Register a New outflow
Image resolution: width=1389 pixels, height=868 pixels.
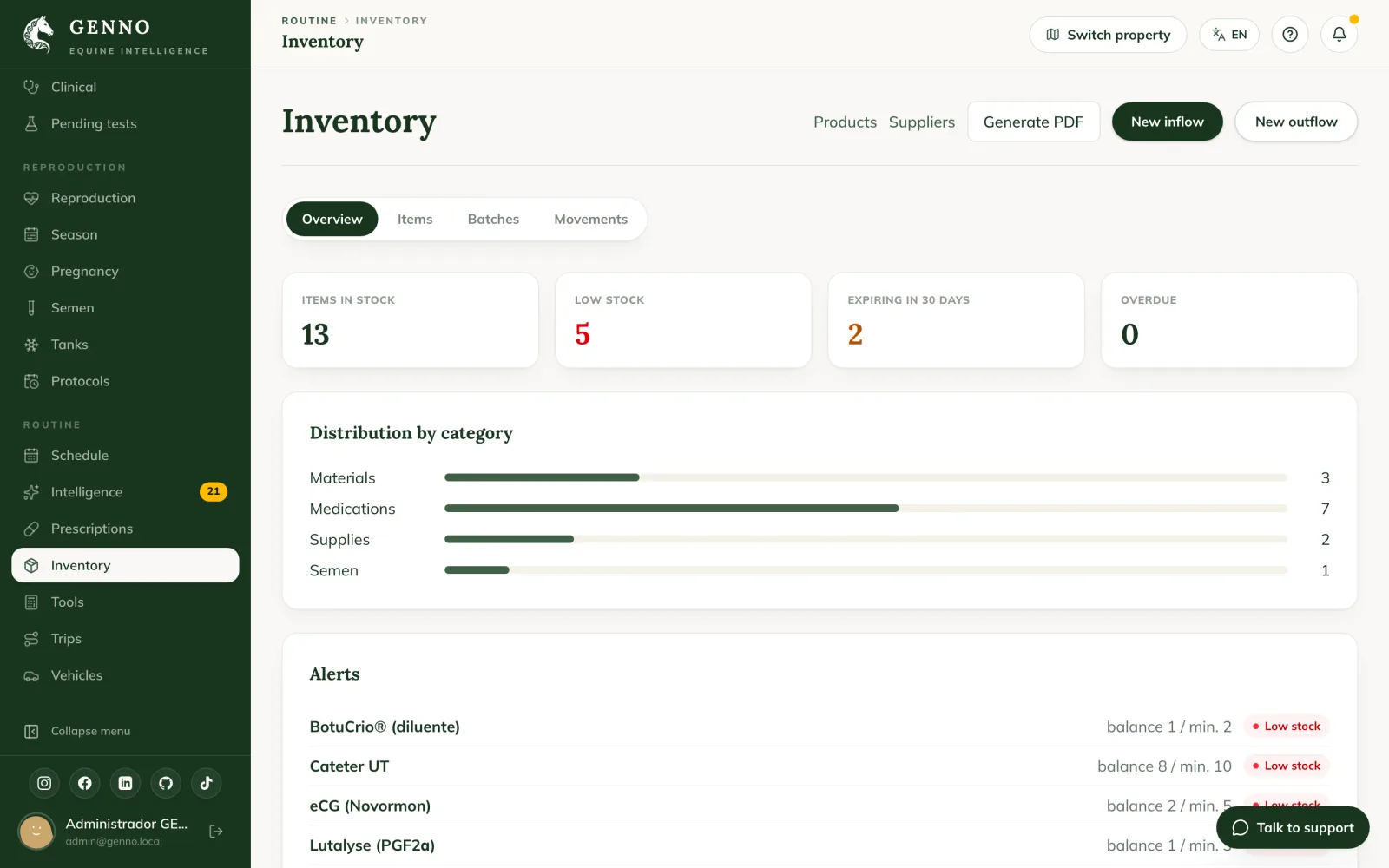(1296, 122)
